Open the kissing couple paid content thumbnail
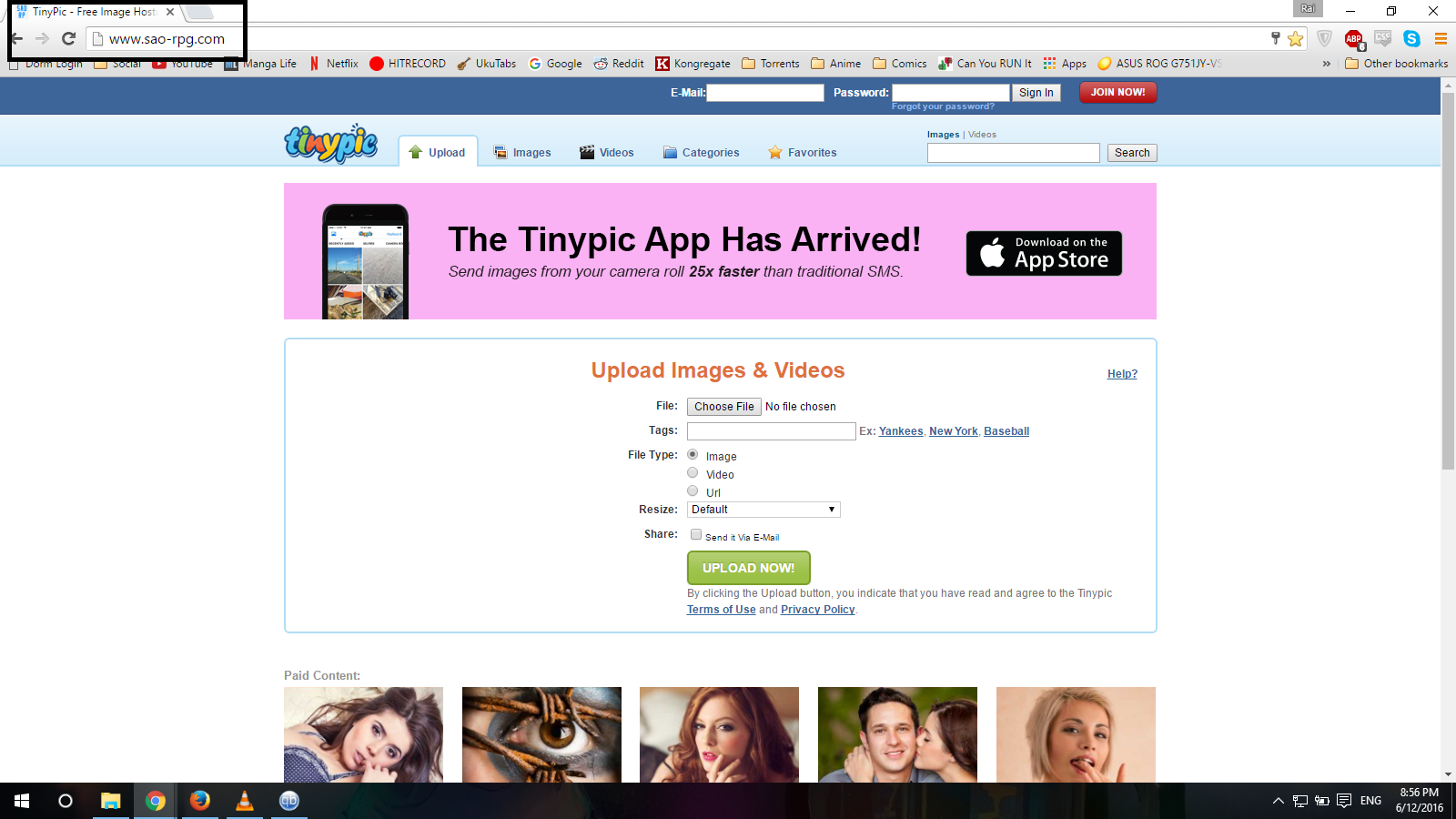Screen dimensions: 1456x819 897,734
